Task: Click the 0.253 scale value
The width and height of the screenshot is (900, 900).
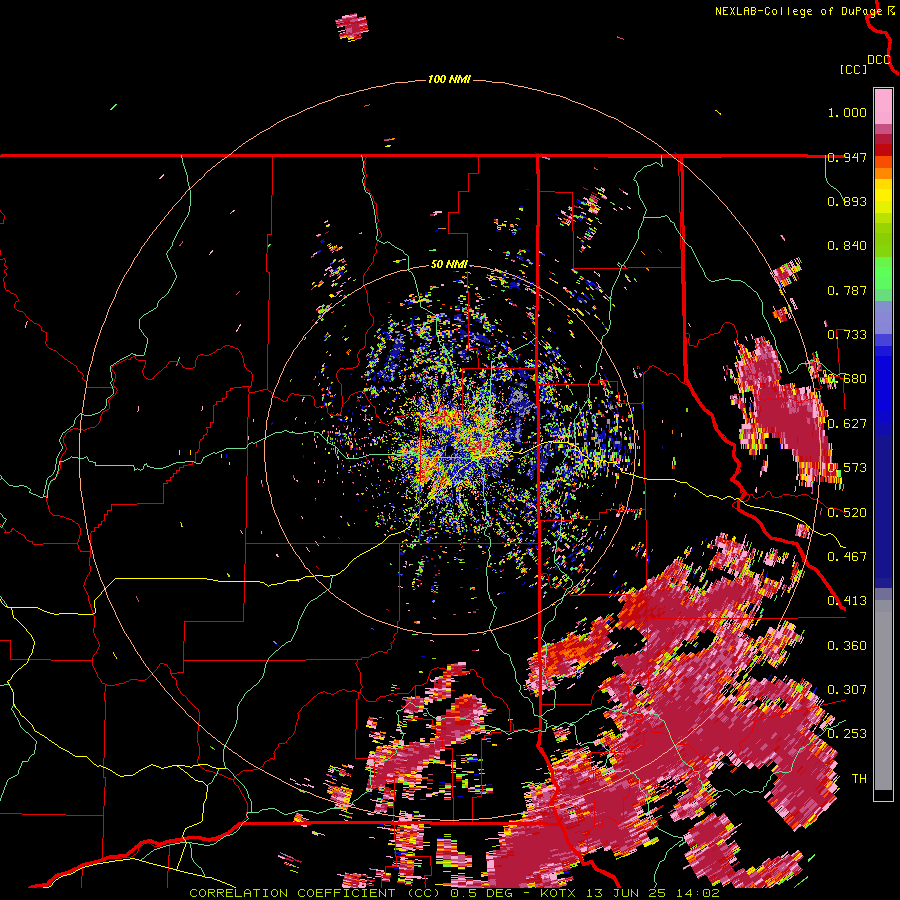Action: click(847, 734)
